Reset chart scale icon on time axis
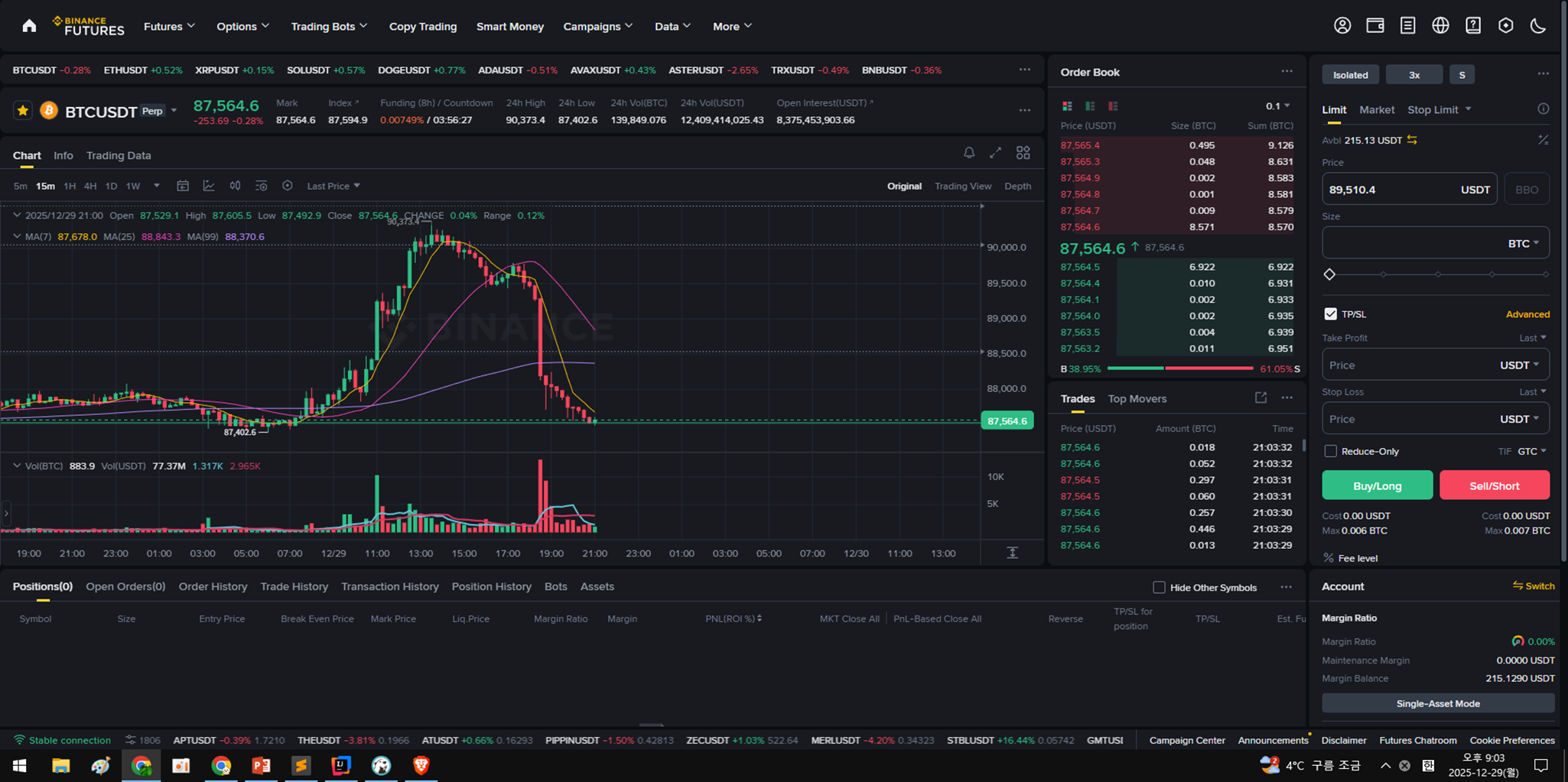Screen dimensions: 1568x782 1012,553
